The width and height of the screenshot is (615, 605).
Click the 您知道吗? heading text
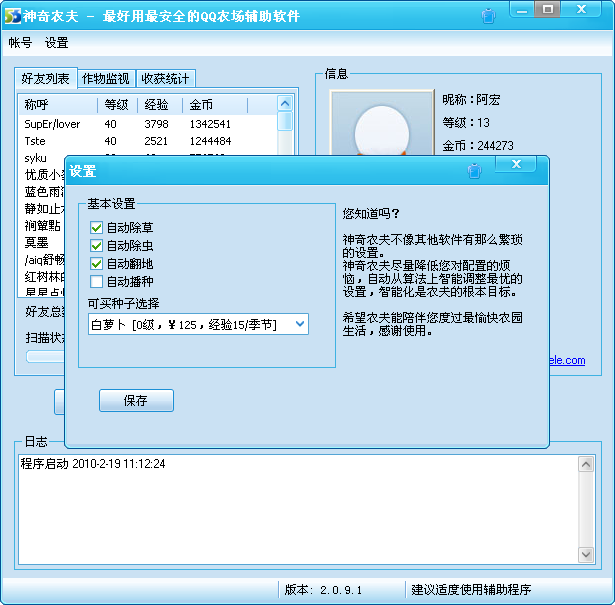[x=371, y=214]
